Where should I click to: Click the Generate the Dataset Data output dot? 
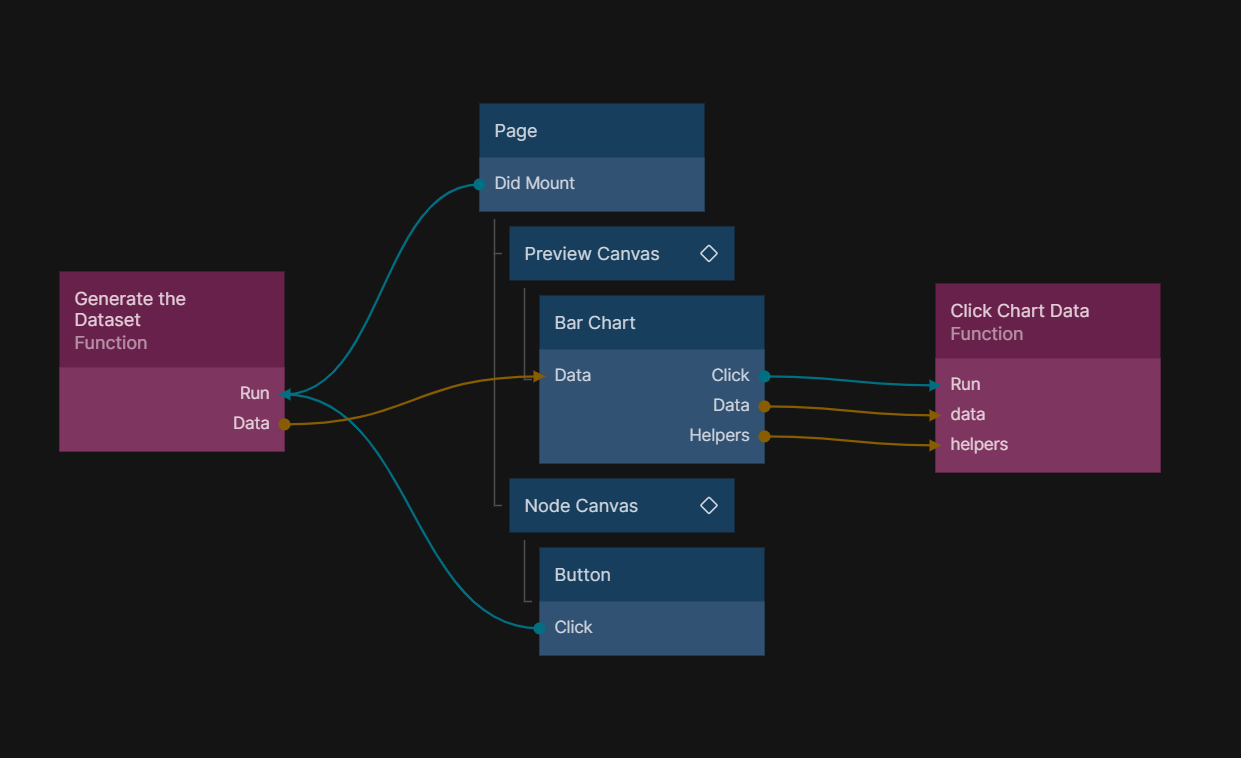coord(284,424)
